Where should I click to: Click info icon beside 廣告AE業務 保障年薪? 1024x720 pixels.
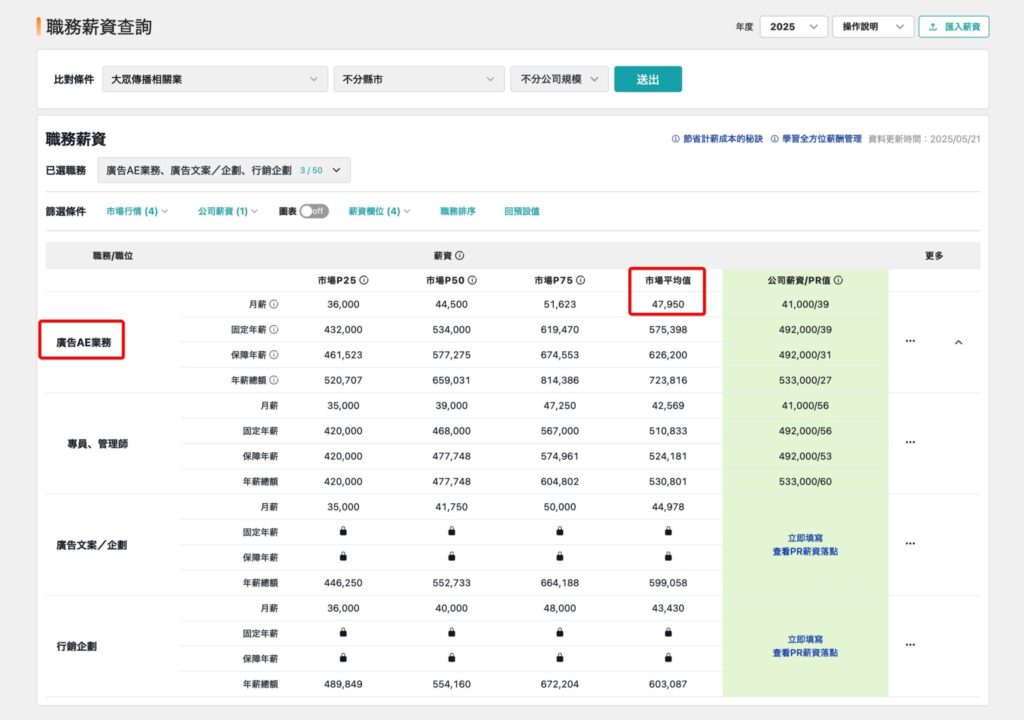coord(274,355)
